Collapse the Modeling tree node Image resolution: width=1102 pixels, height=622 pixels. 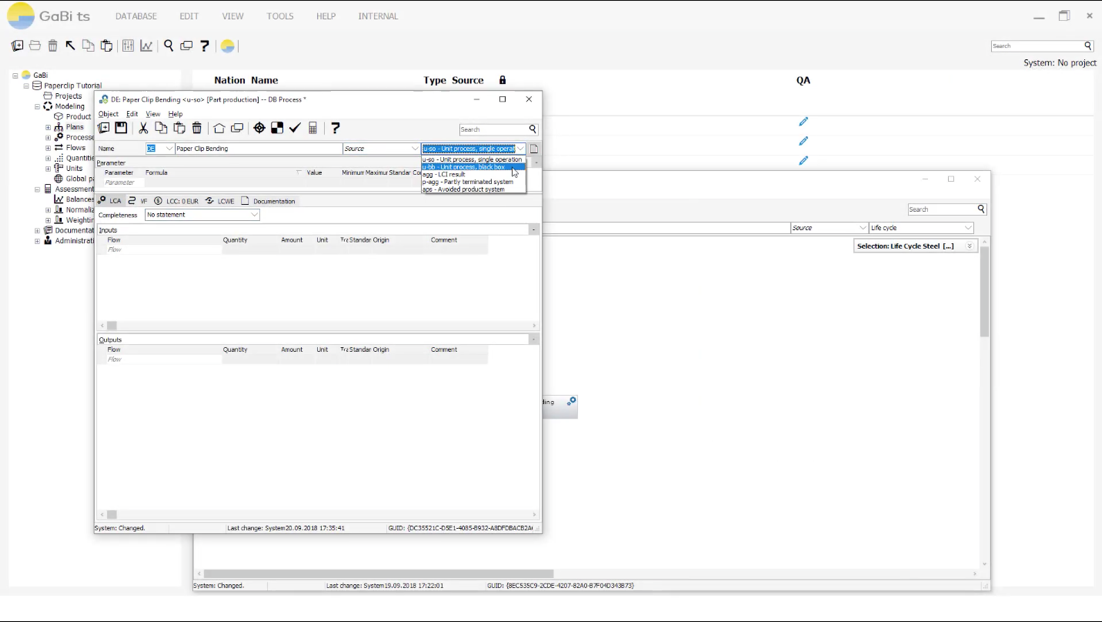tap(37, 106)
